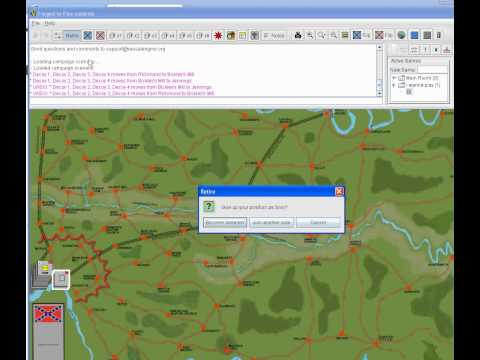Collapse the second room tree node
The image size is (480, 360).
[394, 85]
